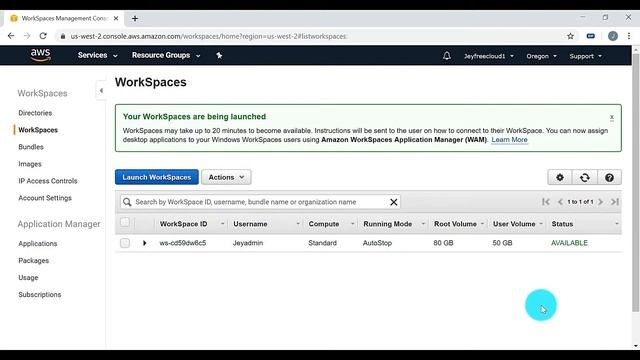Go to last page of results

tap(615, 202)
